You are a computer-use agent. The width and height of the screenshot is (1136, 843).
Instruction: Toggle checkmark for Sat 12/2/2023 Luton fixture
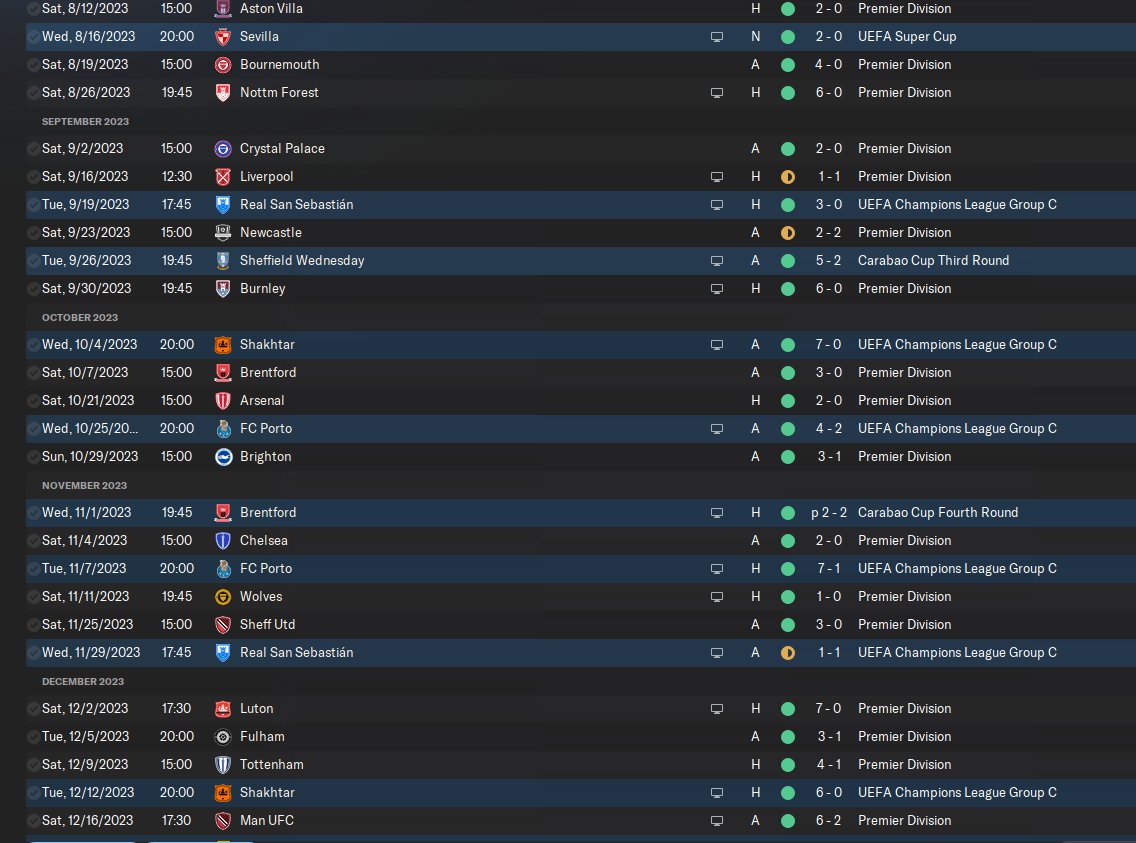click(33, 709)
